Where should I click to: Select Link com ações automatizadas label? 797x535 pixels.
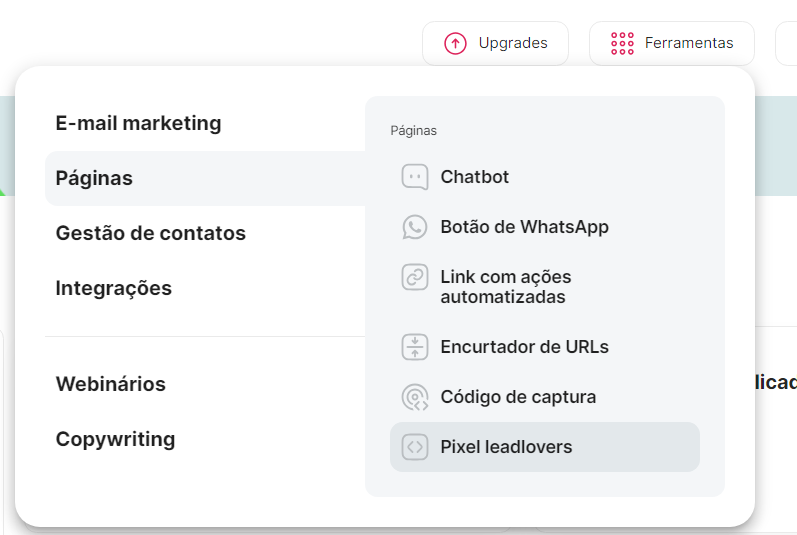click(x=505, y=287)
